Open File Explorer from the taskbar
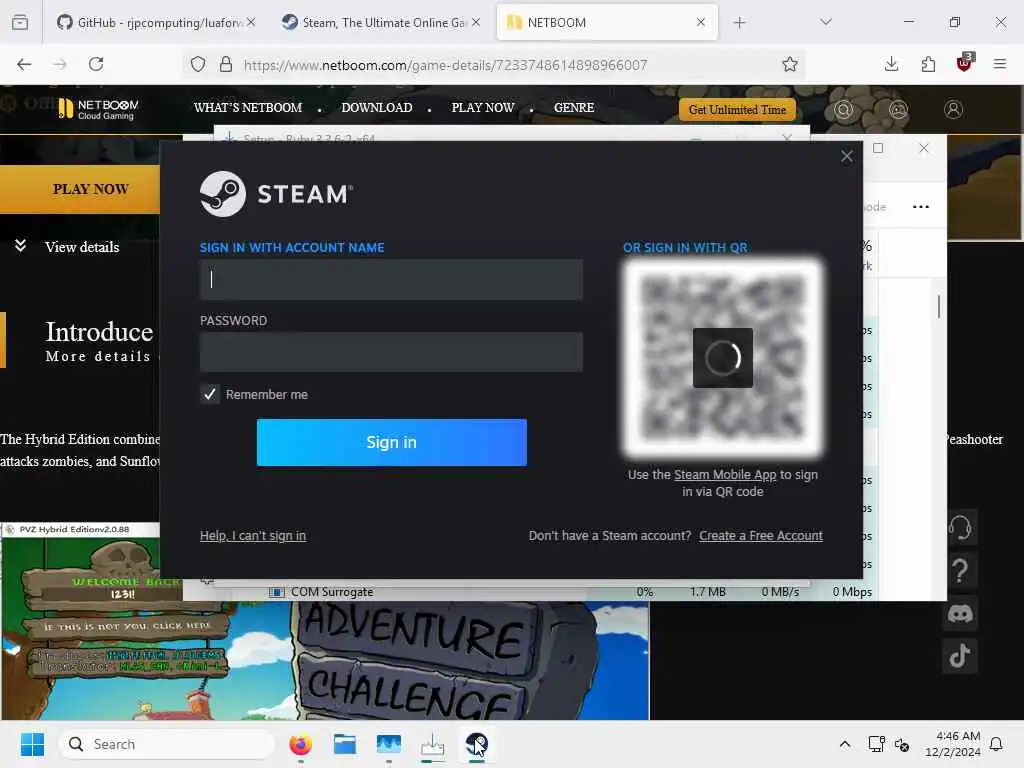This screenshot has height=768, width=1024. [x=344, y=744]
